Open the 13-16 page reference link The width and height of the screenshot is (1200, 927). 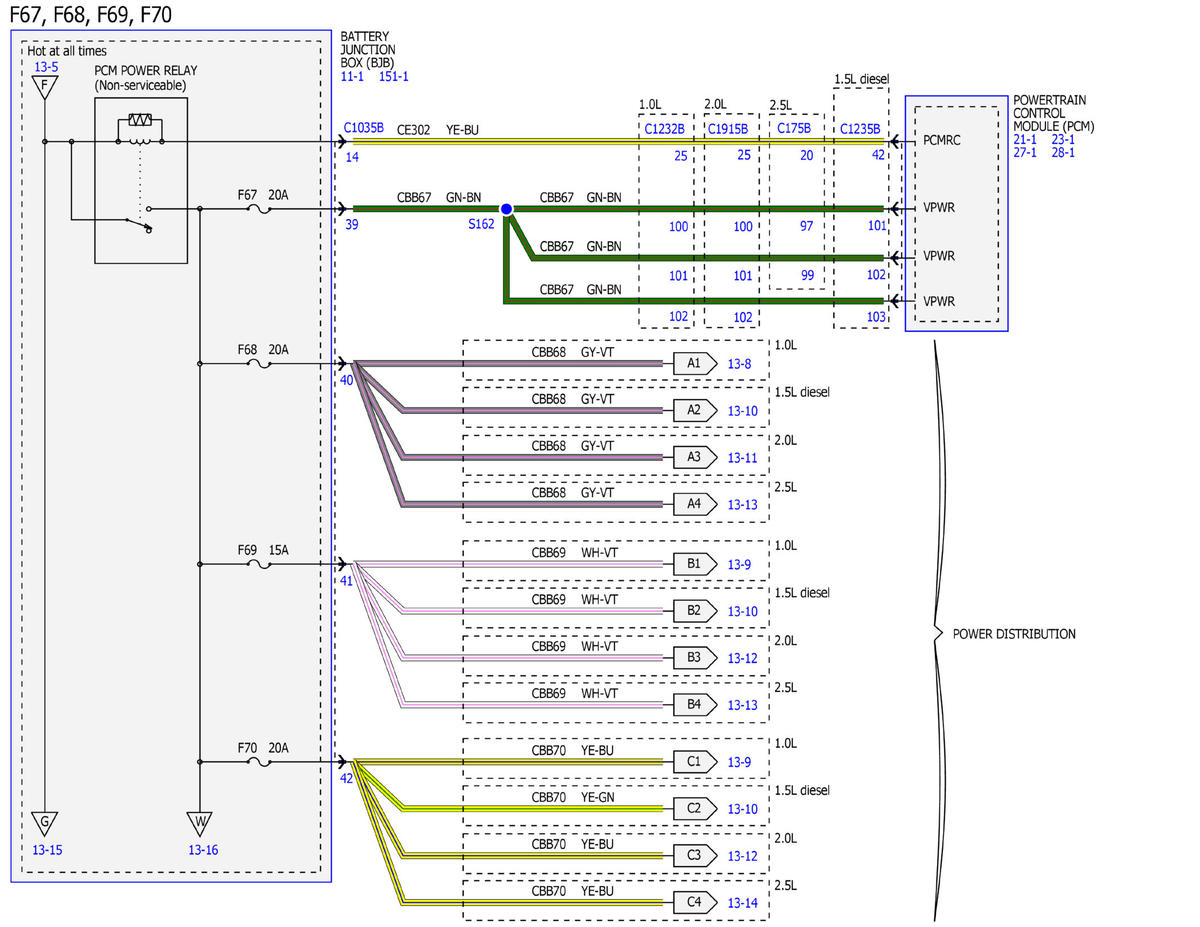pyautogui.click(x=201, y=850)
